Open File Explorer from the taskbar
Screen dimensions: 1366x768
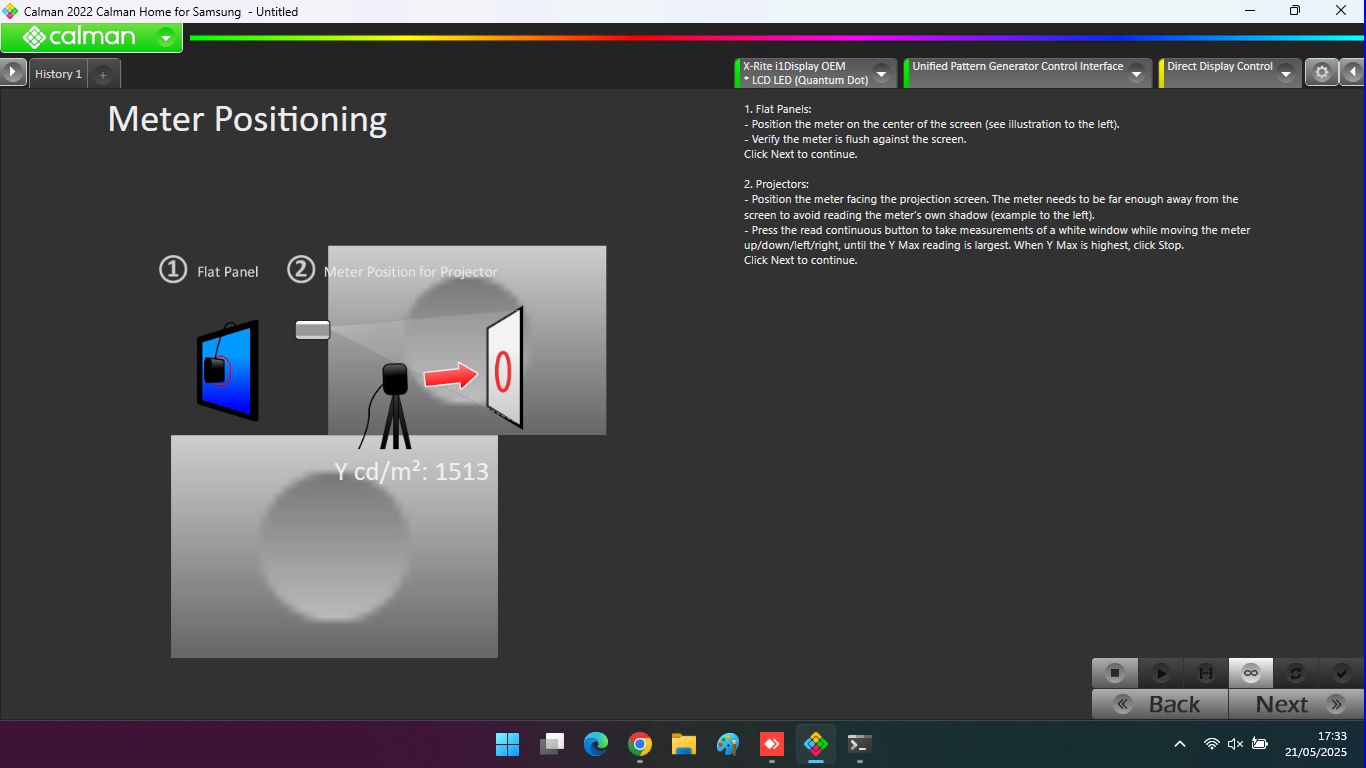pos(684,744)
